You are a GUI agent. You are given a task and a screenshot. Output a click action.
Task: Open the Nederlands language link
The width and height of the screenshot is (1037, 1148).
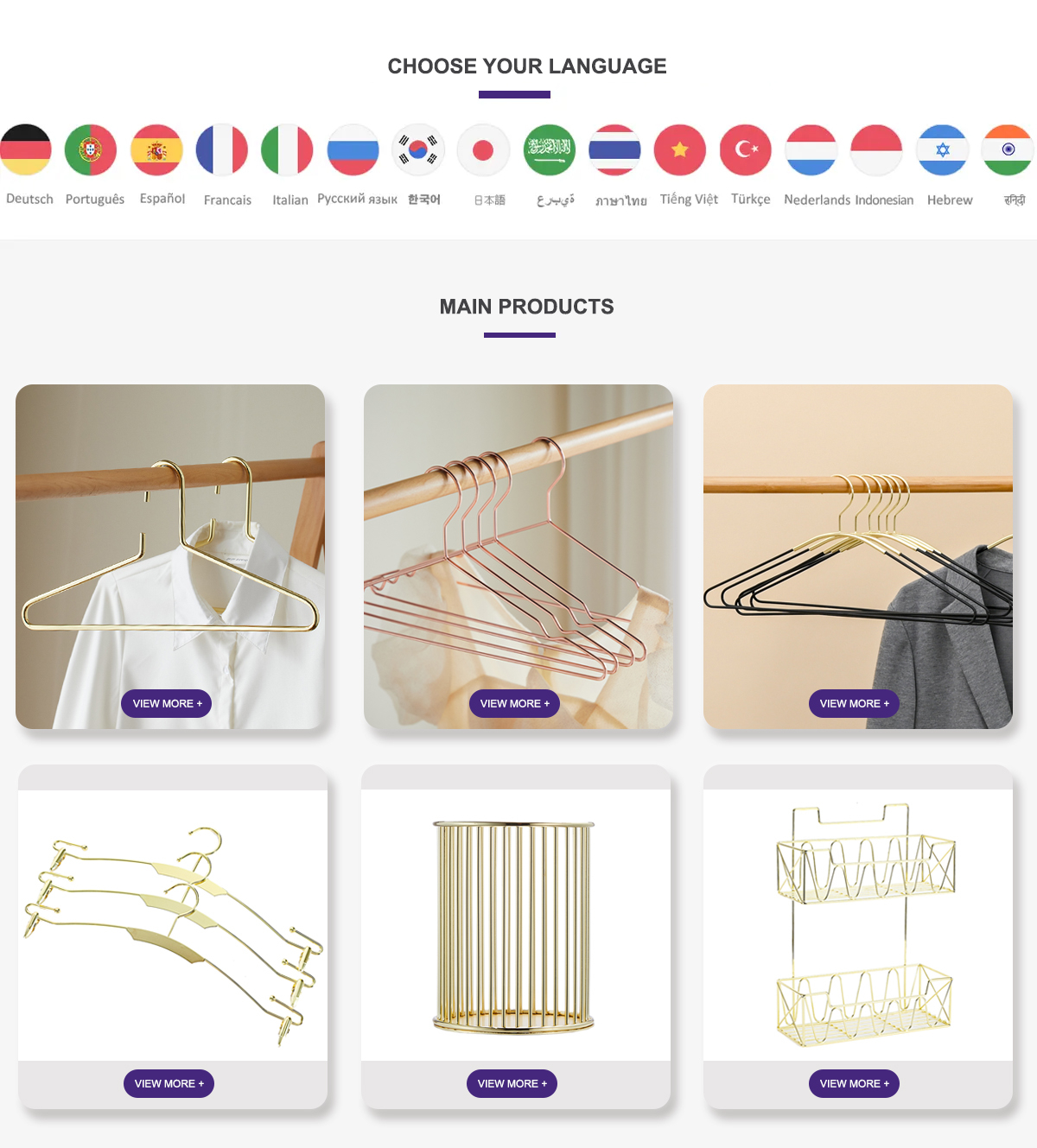click(818, 200)
